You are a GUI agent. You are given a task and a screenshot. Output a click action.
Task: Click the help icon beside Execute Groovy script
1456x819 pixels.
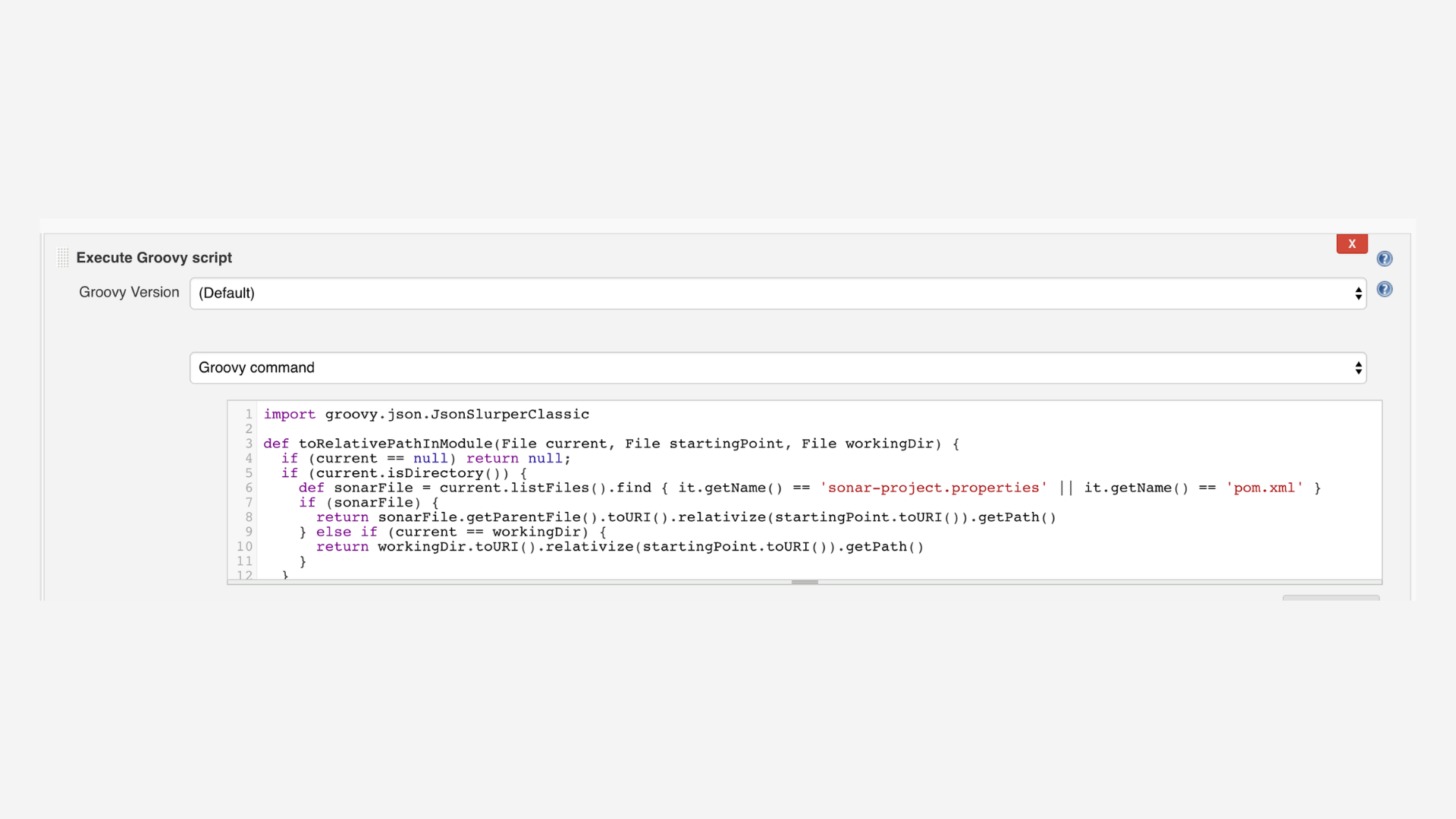[1384, 259]
